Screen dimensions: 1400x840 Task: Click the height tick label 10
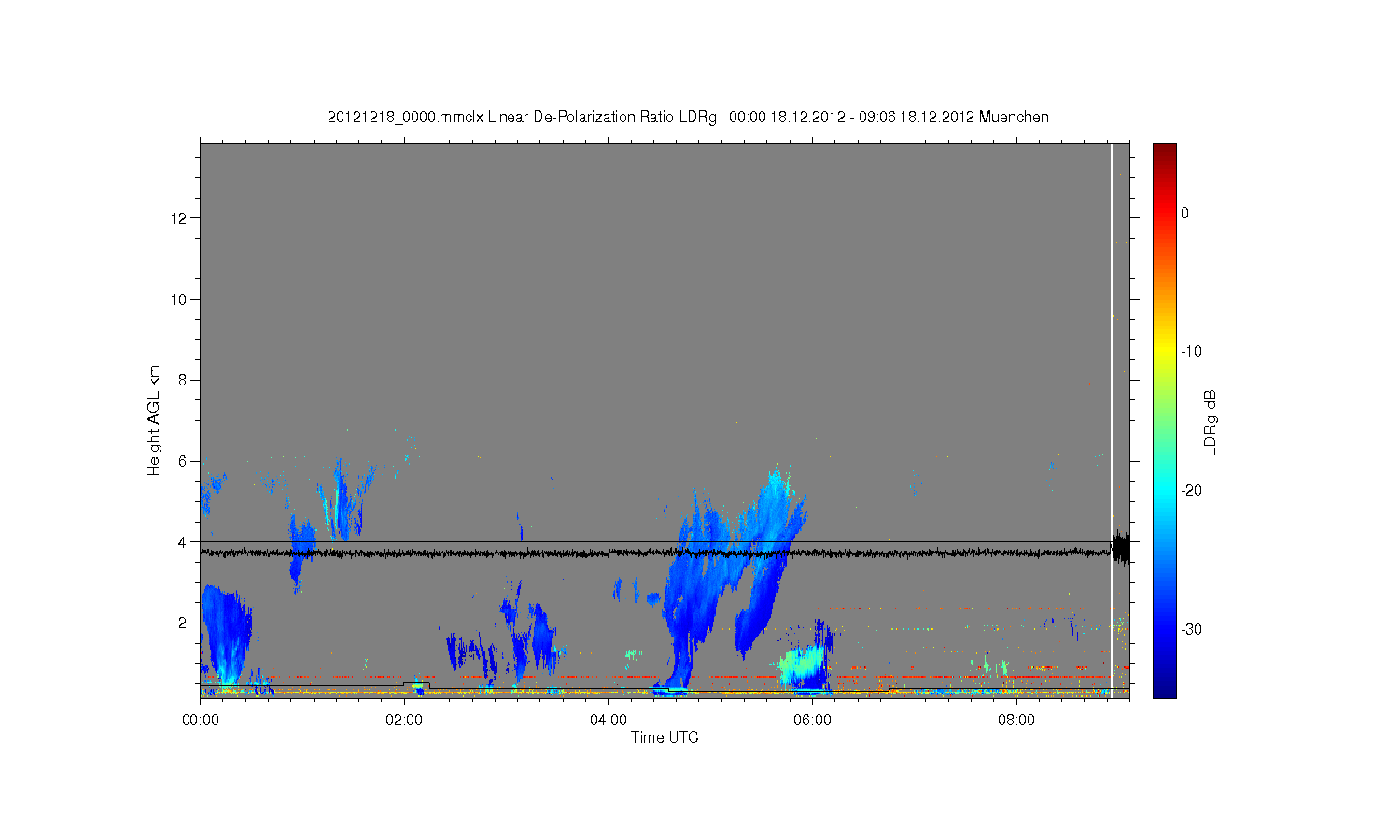(x=179, y=299)
